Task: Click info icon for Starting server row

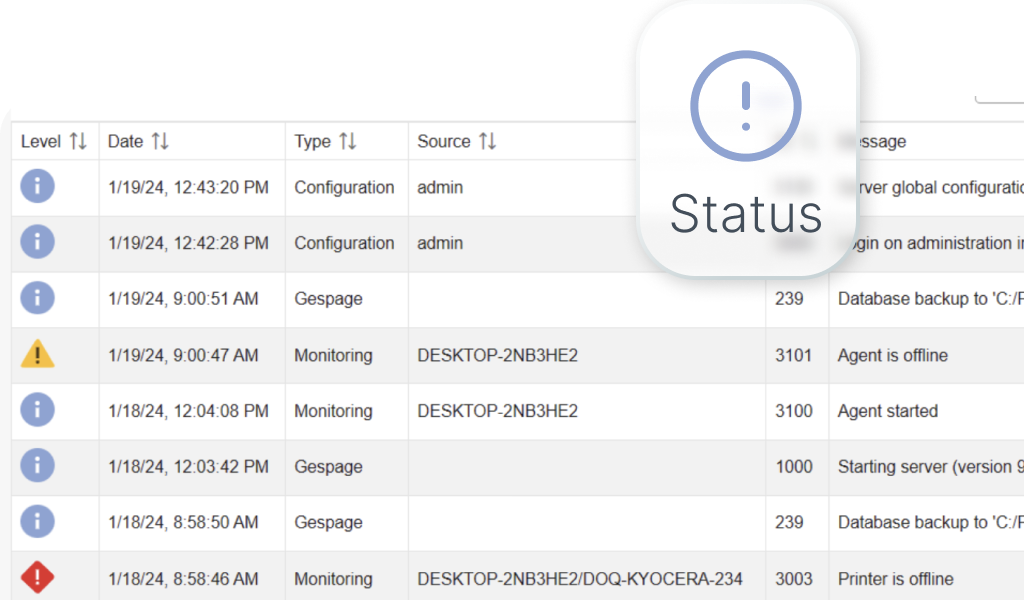Action: click(37, 466)
